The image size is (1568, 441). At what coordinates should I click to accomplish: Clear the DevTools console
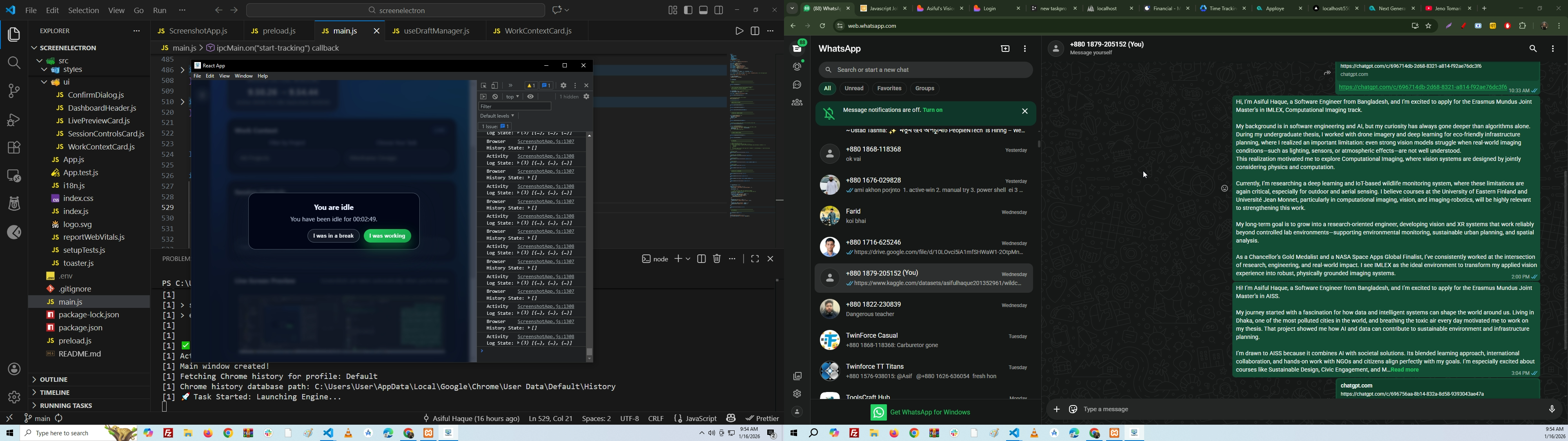click(x=495, y=97)
